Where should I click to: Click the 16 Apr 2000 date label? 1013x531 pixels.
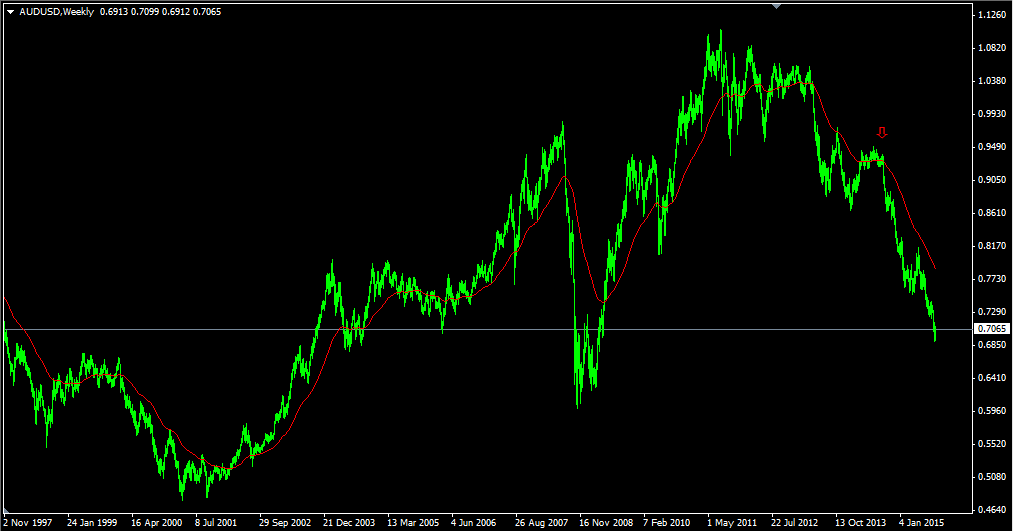[156, 522]
